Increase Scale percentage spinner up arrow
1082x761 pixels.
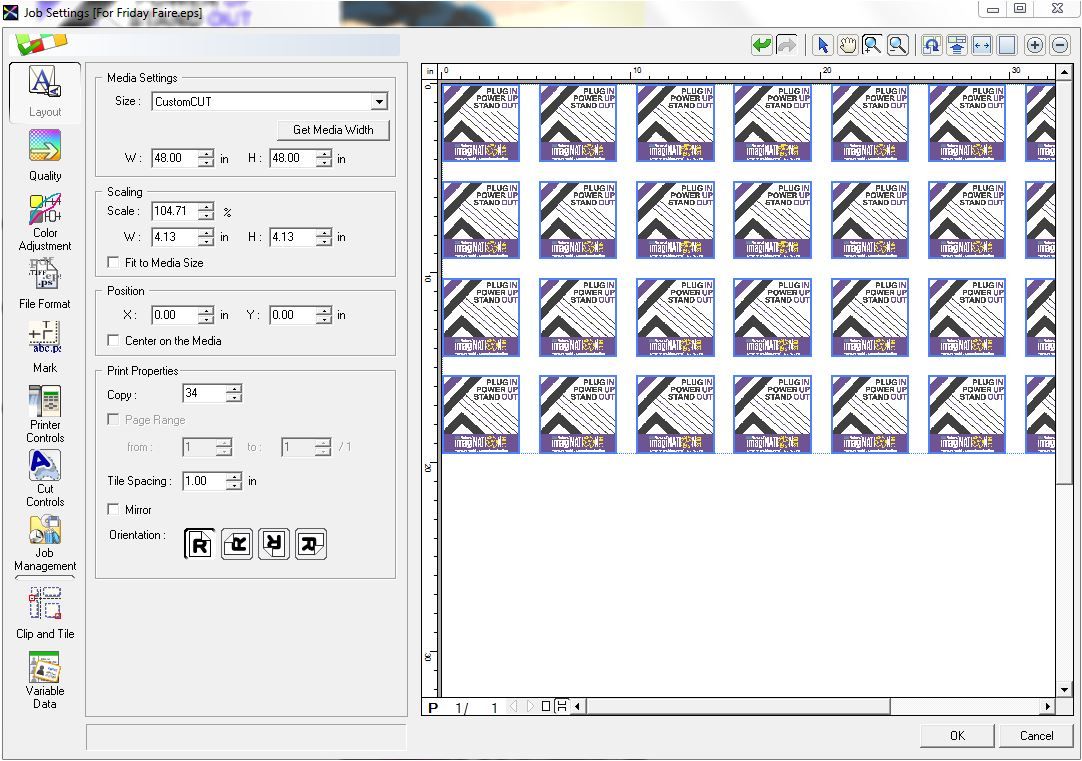(206, 207)
